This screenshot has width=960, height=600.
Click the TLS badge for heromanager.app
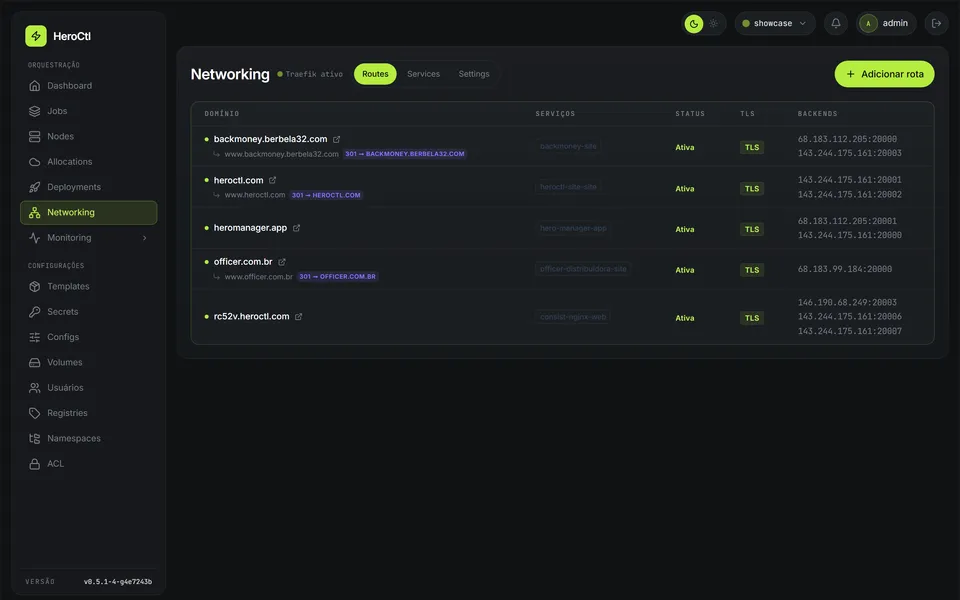pyautogui.click(x=752, y=230)
